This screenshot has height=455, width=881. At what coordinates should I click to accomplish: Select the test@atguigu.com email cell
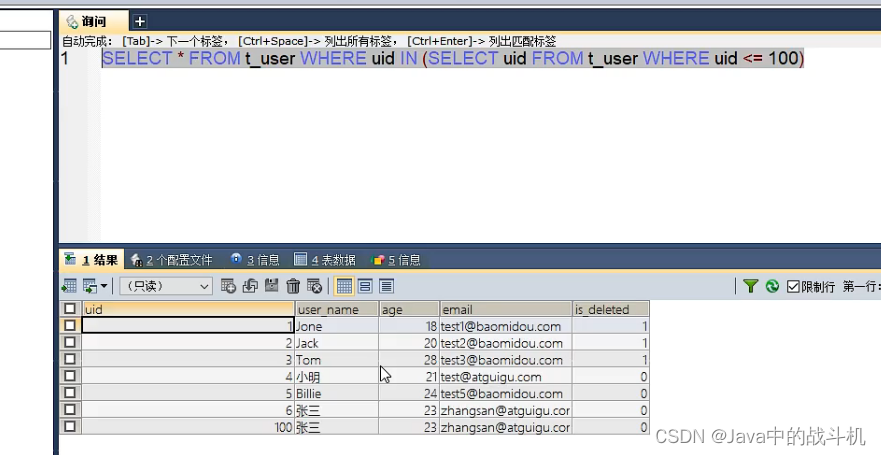[506, 376]
